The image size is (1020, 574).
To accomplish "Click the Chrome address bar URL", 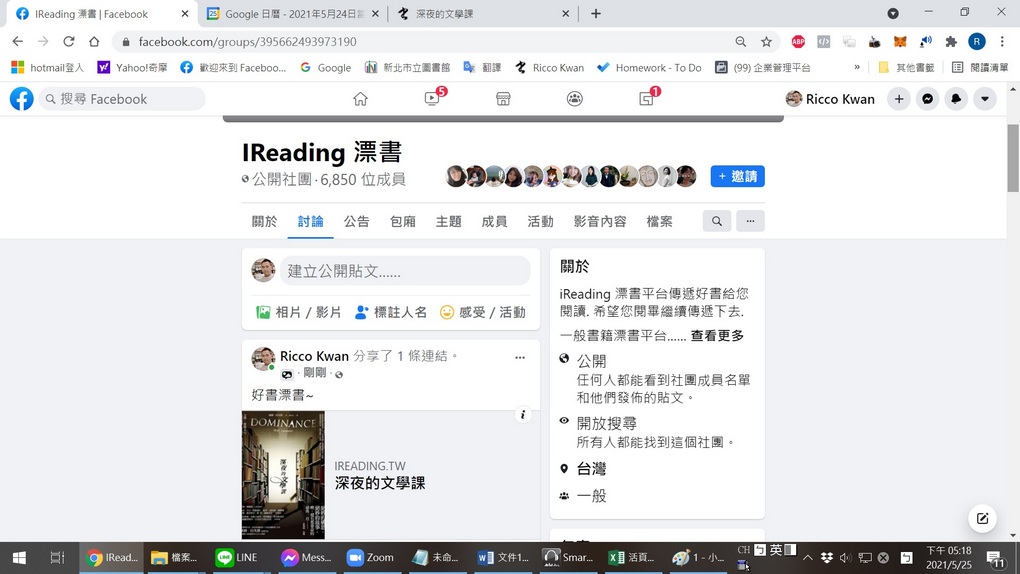I will [248, 42].
